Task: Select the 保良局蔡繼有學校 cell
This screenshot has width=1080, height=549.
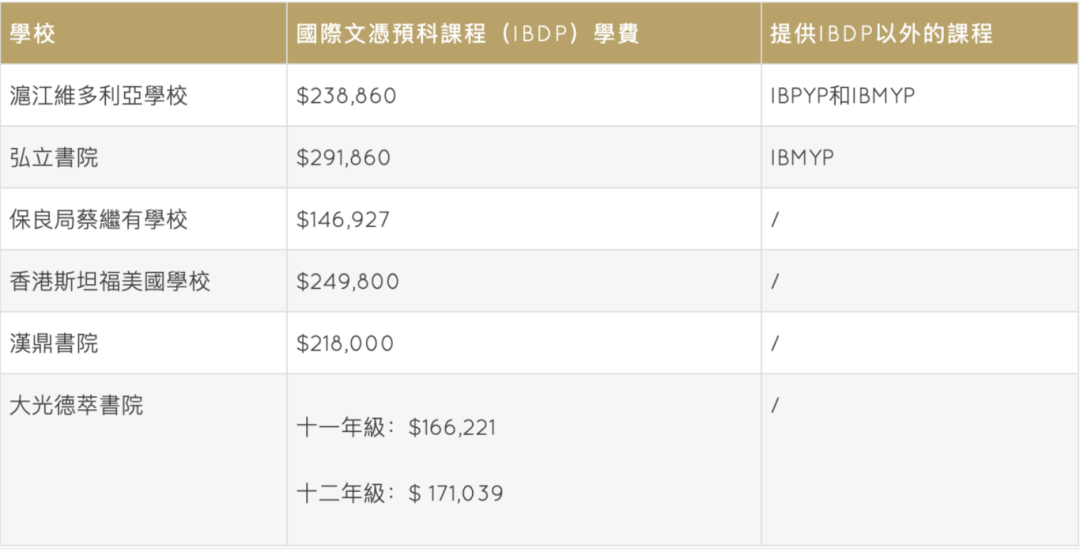Action: coord(98,220)
